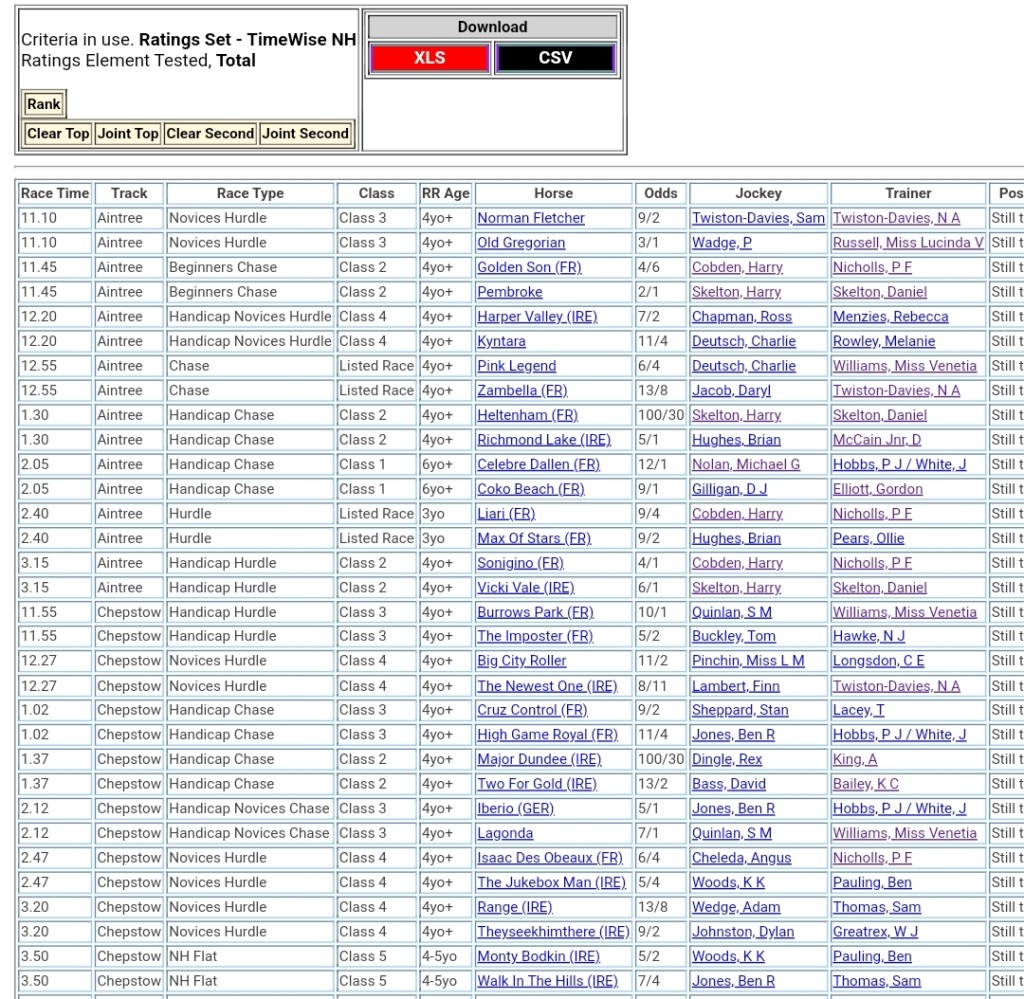Apply the Clear Second filter
This screenshot has height=999, width=1024.
coord(210,133)
